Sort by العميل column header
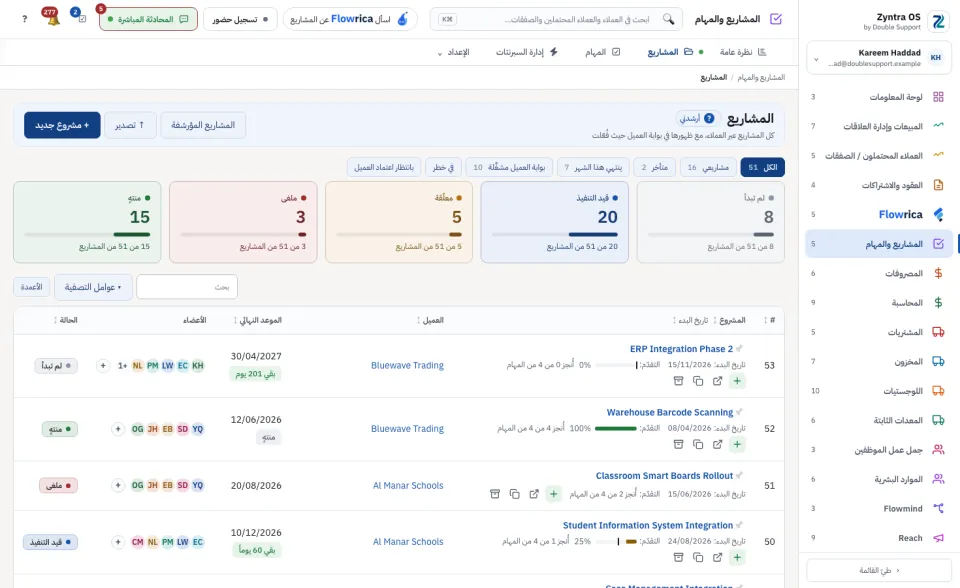Image resolution: width=960 pixels, height=588 pixels. coord(430,320)
